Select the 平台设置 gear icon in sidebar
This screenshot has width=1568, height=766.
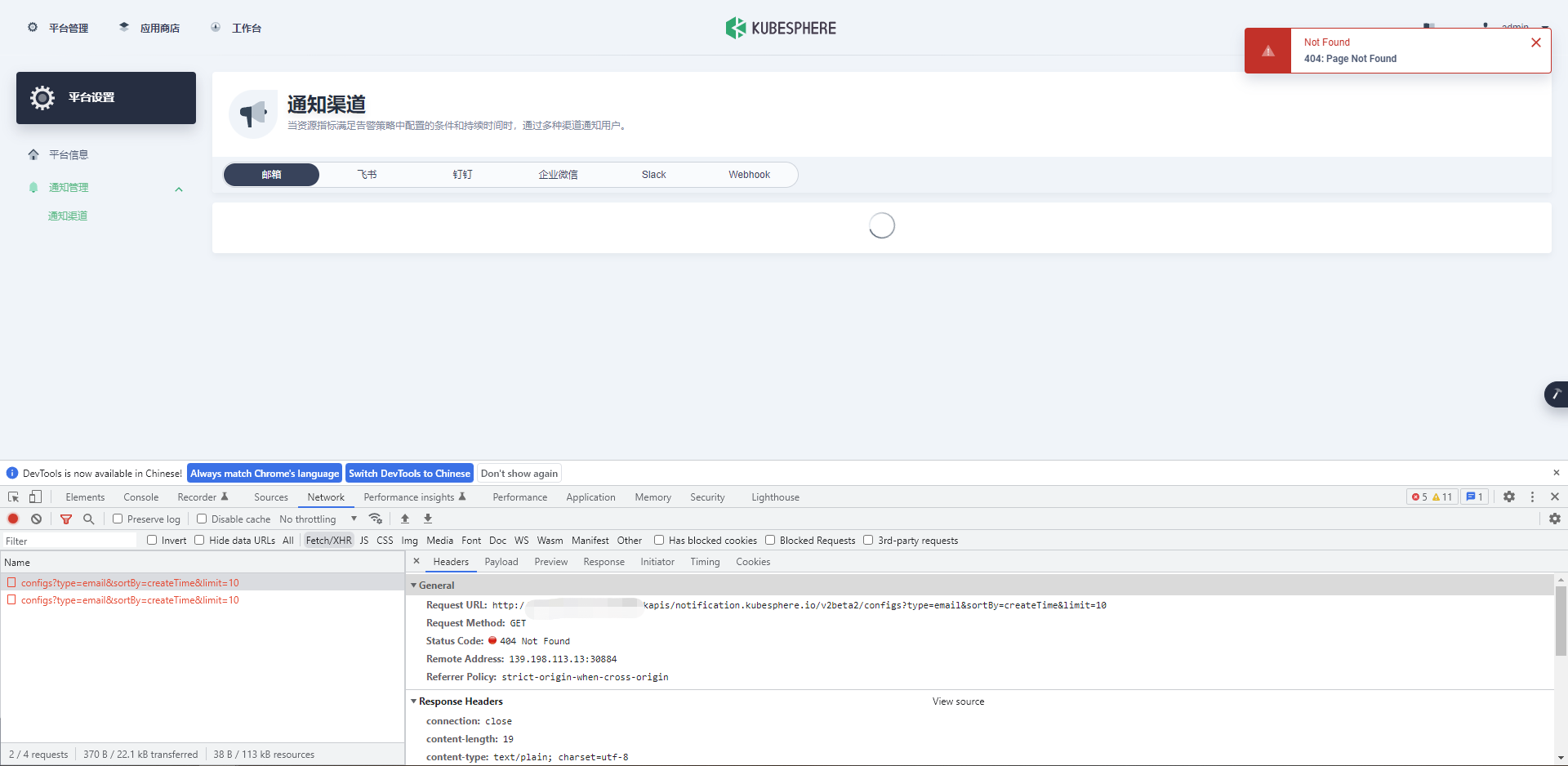42,97
